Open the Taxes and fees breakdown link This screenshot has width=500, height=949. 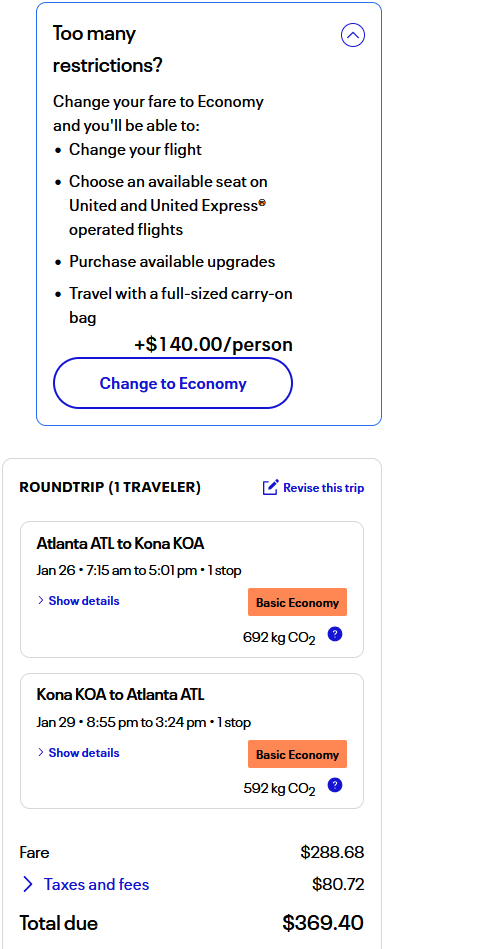(x=96, y=884)
